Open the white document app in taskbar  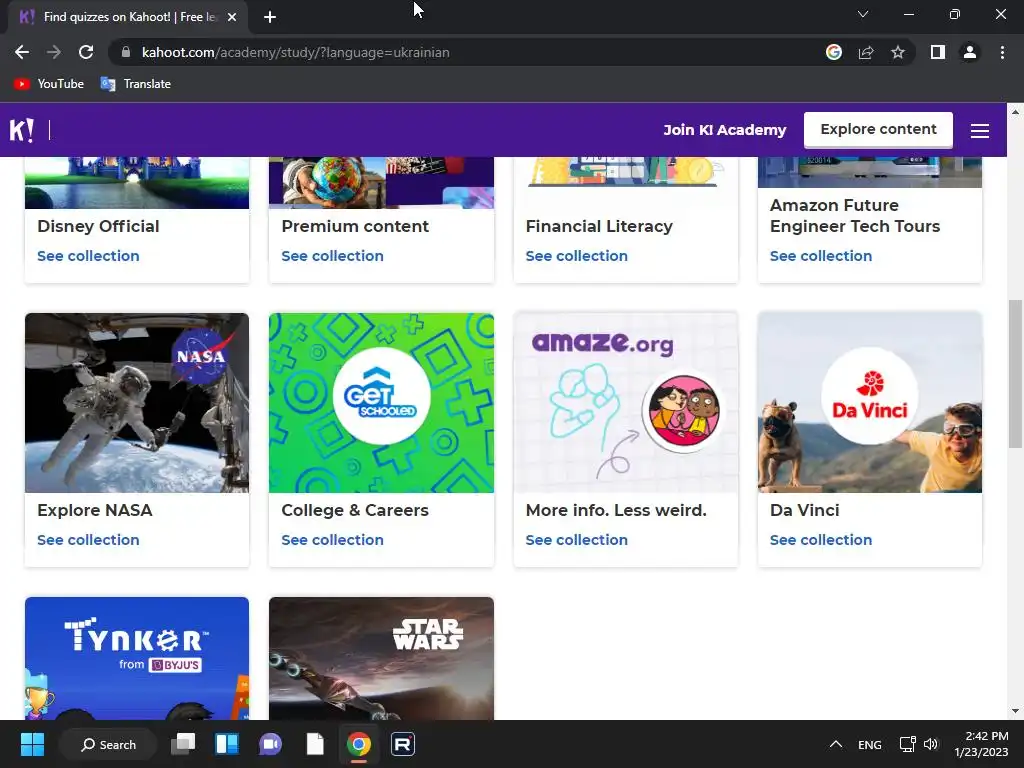(315, 744)
